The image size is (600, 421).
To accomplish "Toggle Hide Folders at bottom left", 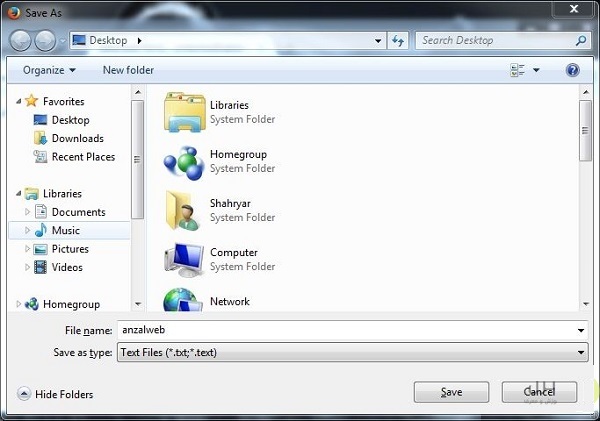I will [x=55, y=394].
